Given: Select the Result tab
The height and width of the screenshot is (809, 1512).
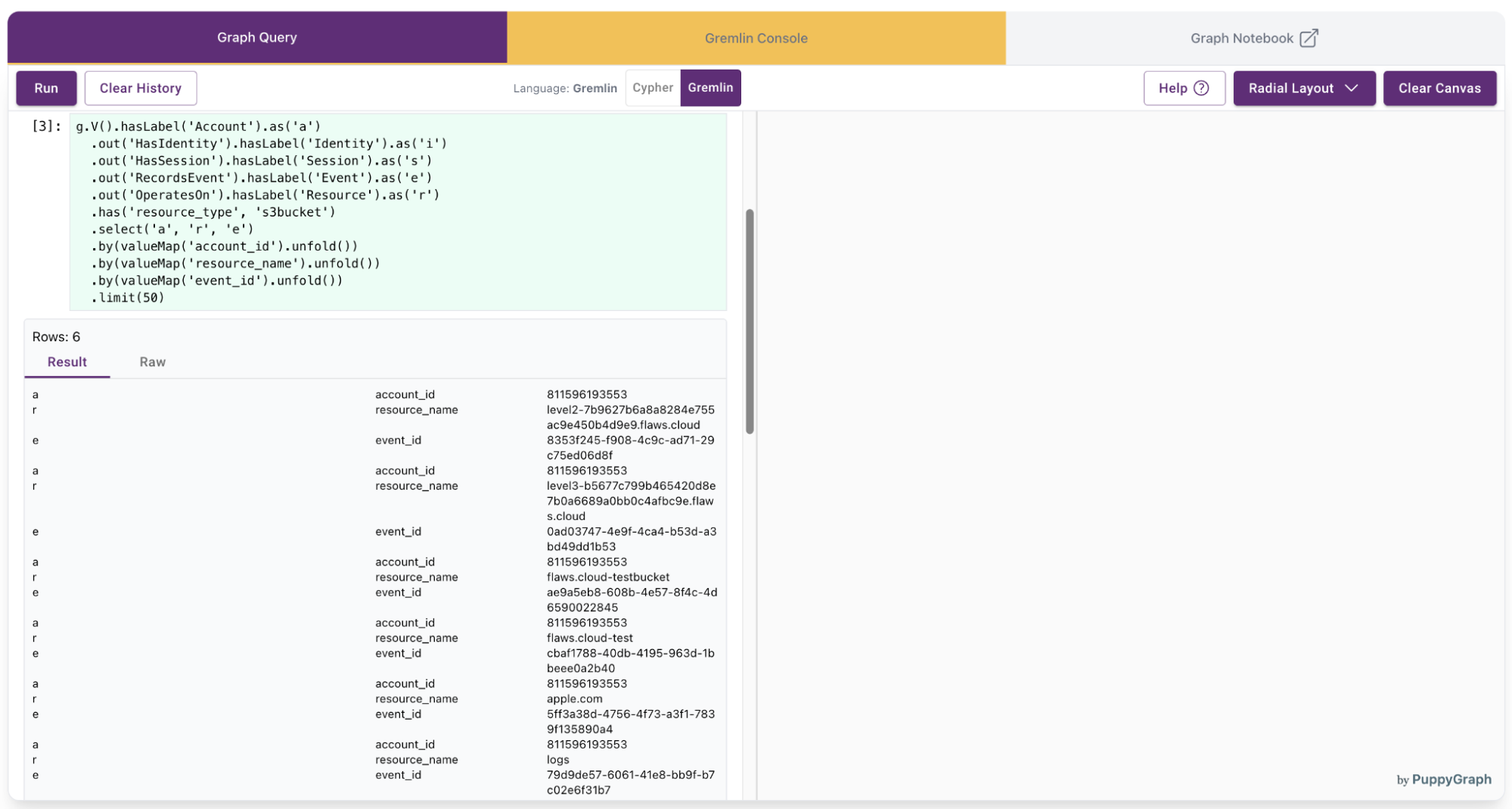Looking at the screenshot, I should [67, 362].
